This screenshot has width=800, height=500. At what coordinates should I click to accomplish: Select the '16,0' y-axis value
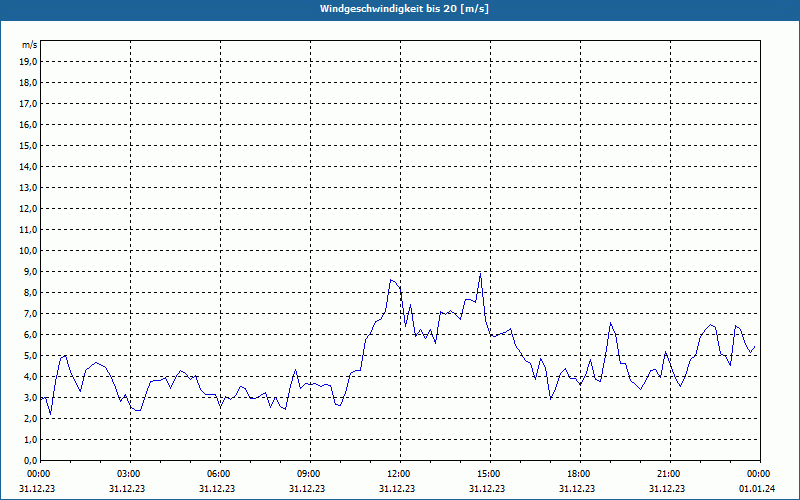pyautogui.click(x=29, y=124)
